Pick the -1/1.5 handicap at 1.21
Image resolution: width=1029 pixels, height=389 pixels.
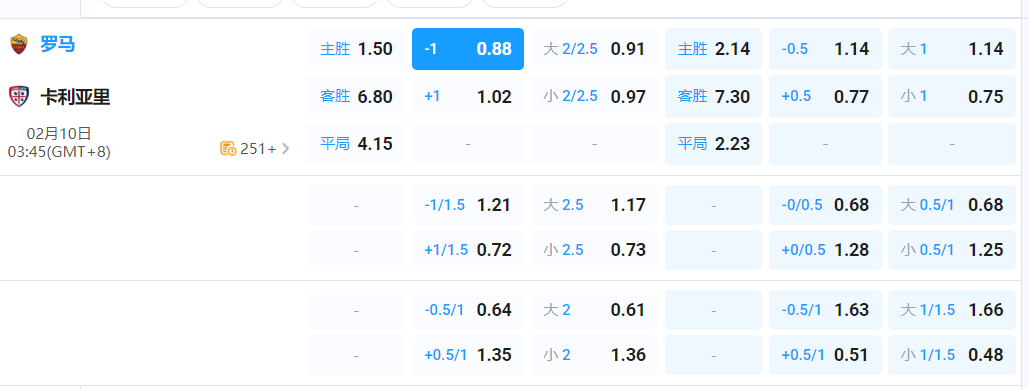pos(468,205)
